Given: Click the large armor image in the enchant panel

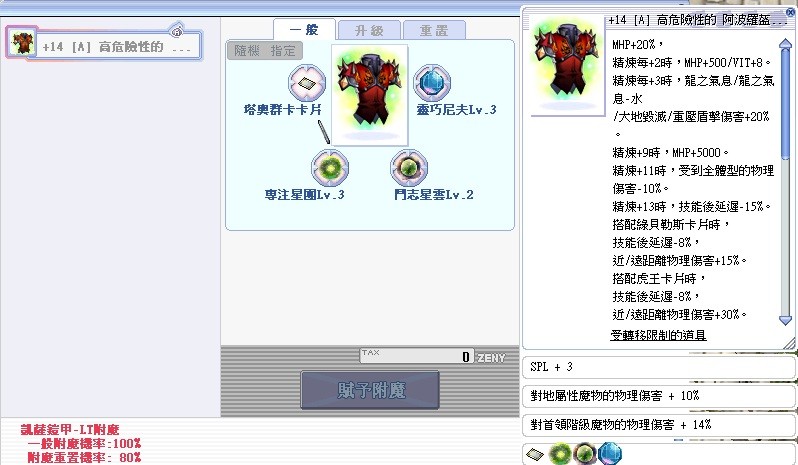Looking at the screenshot, I should [371, 90].
